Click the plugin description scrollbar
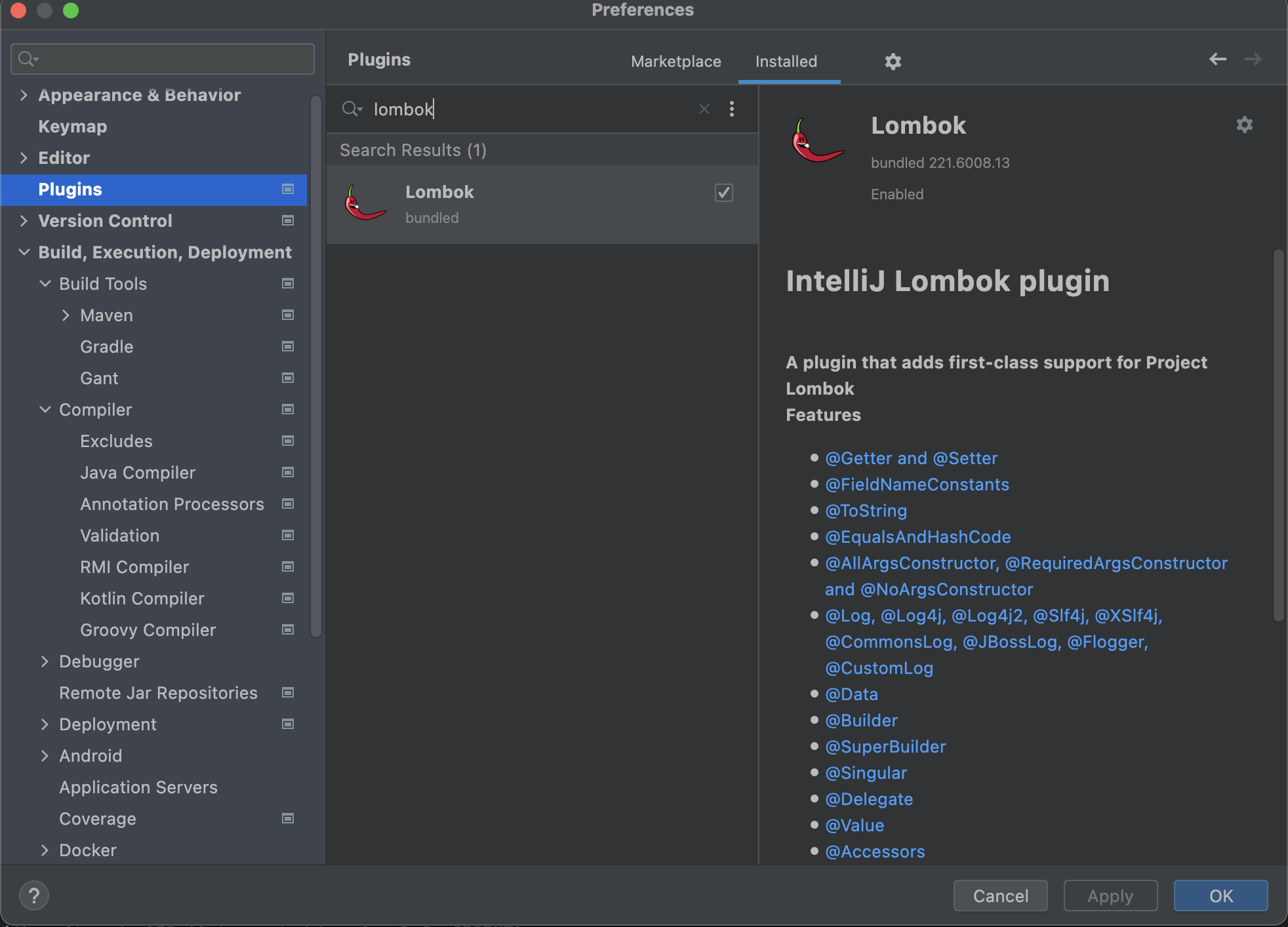Image resolution: width=1288 pixels, height=927 pixels. point(1278,435)
